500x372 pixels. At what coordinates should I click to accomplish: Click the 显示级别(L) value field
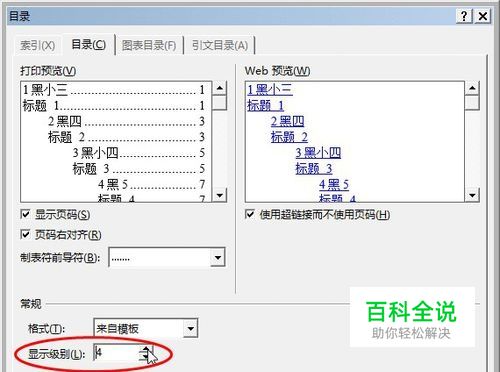(116, 353)
